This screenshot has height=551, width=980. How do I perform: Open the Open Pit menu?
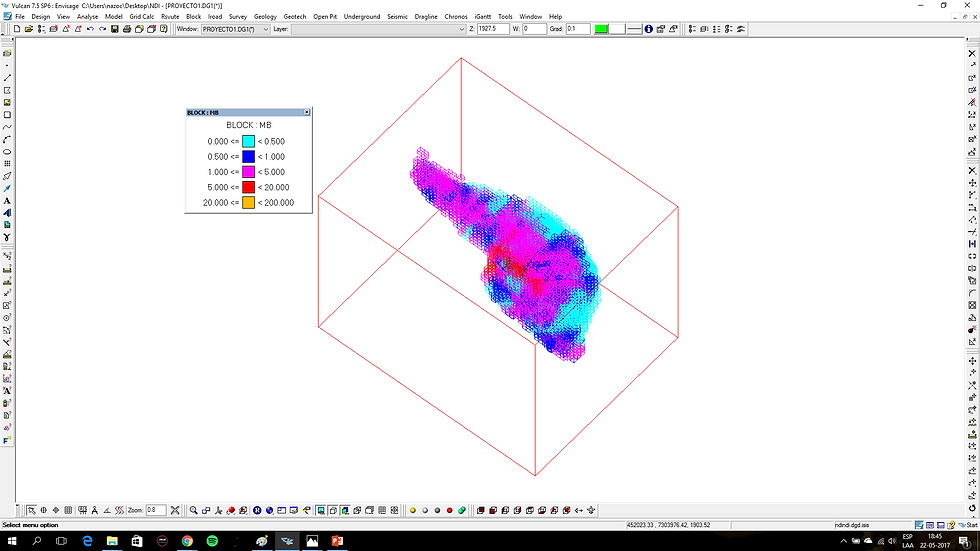pyautogui.click(x=325, y=17)
